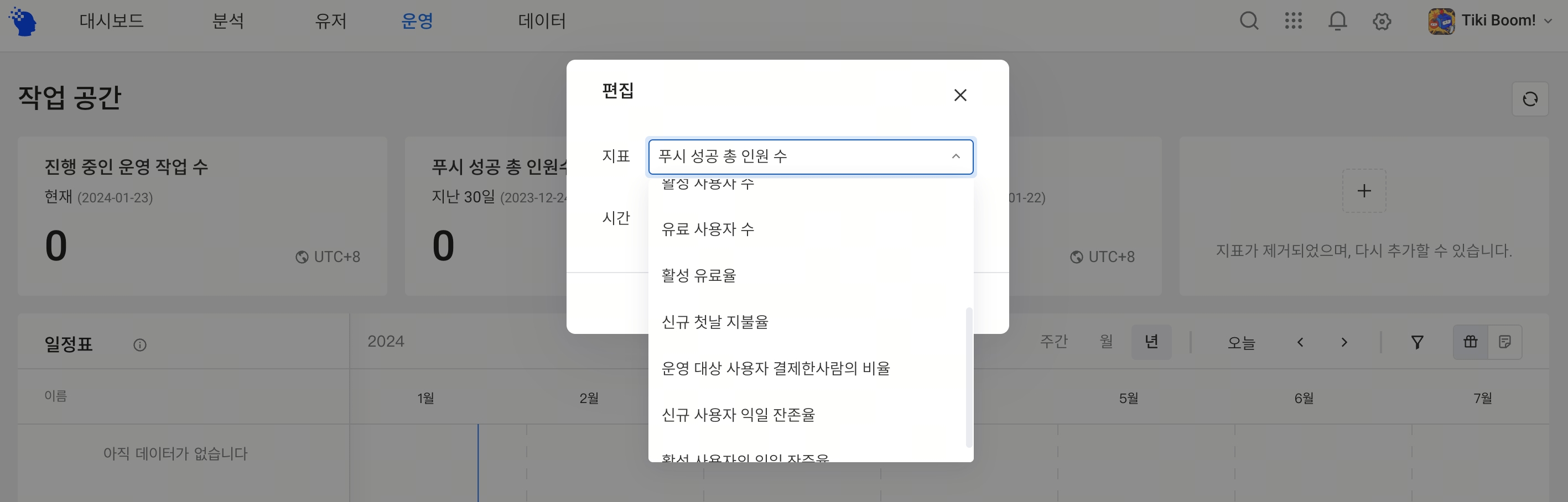Click the plus icon to add an indicator
This screenshot has width=1568, height=502.
click(x=1364, y=191)
